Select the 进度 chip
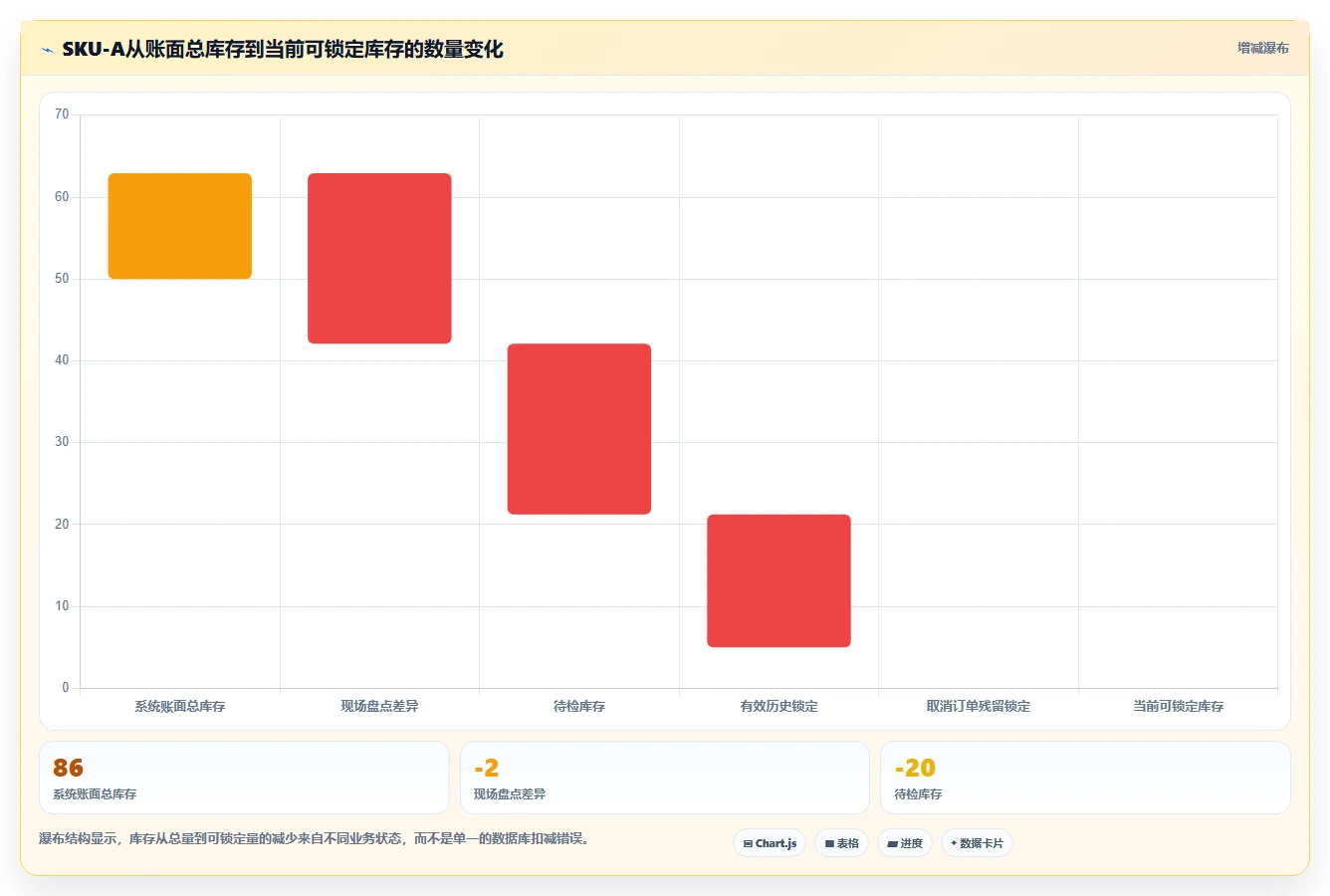 904,843
